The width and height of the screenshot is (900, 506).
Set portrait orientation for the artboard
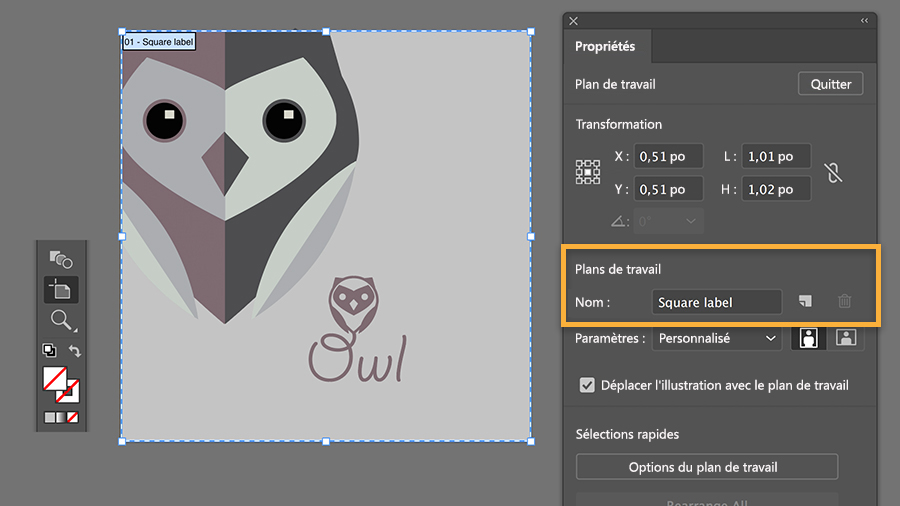(809, 338)
